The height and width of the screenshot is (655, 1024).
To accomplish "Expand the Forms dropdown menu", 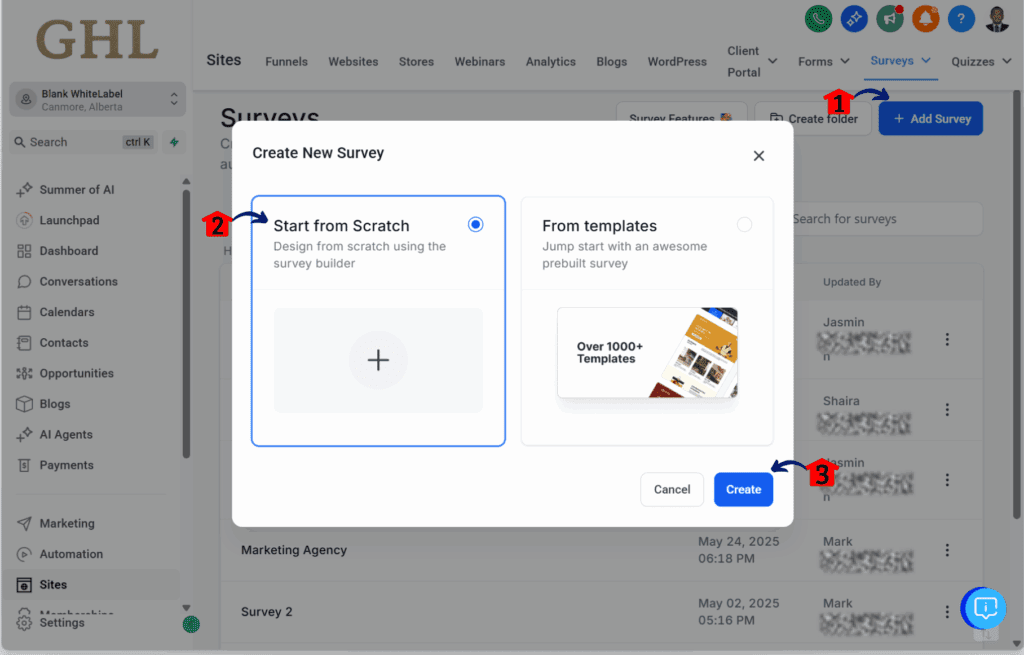I will 844,61.
